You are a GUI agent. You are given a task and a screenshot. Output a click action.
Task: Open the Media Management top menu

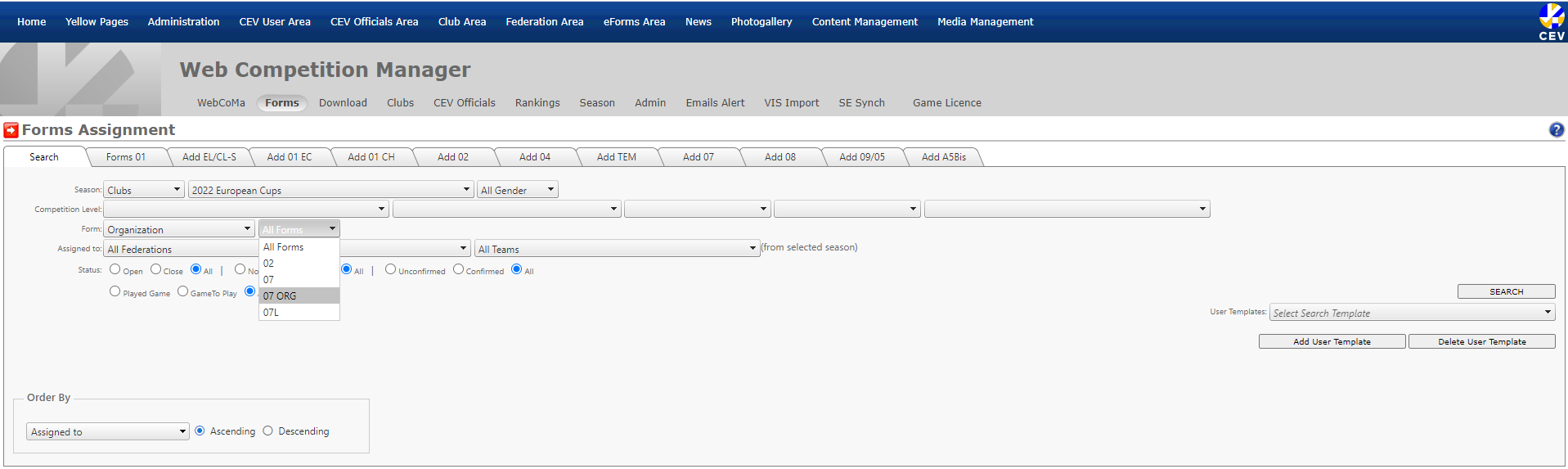click(986, 22)
